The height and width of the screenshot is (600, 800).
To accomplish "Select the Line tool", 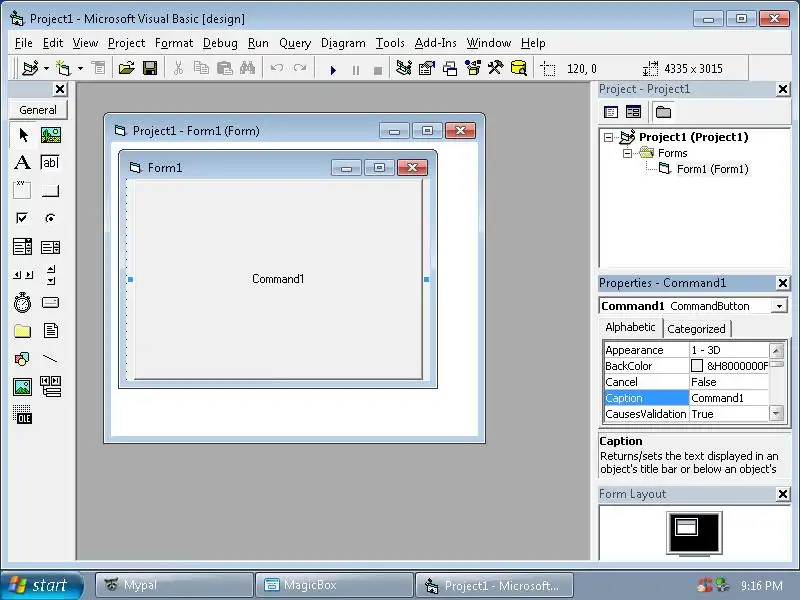I will (51, 359).
